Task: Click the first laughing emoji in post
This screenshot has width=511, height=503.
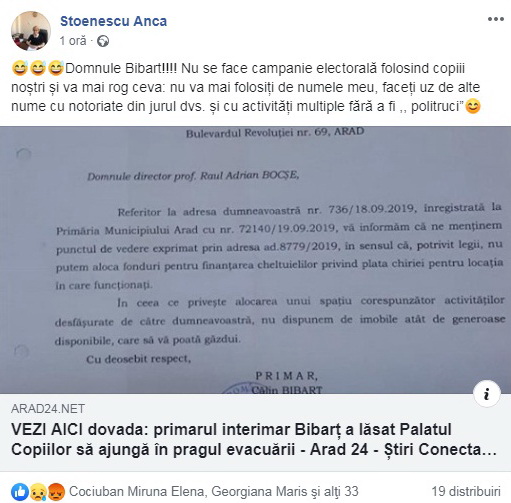Action: pos(20,68)
